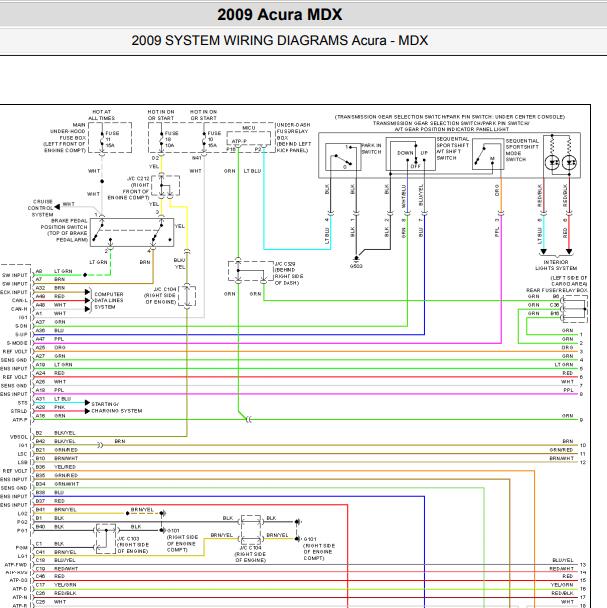Click the 'MAIN UNDER-HOOD FUSE BOX' label
The image size is (607, 608).
click(64, 138)
